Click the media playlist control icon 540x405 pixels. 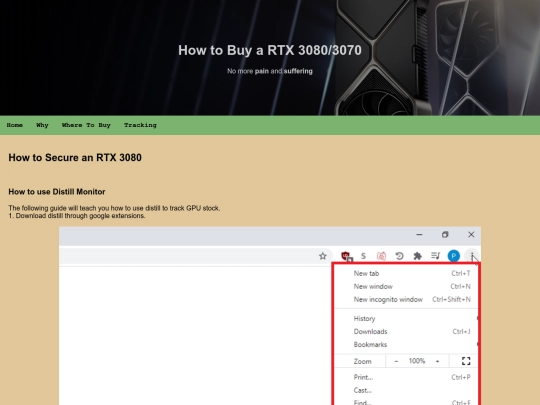pos(435,256)
